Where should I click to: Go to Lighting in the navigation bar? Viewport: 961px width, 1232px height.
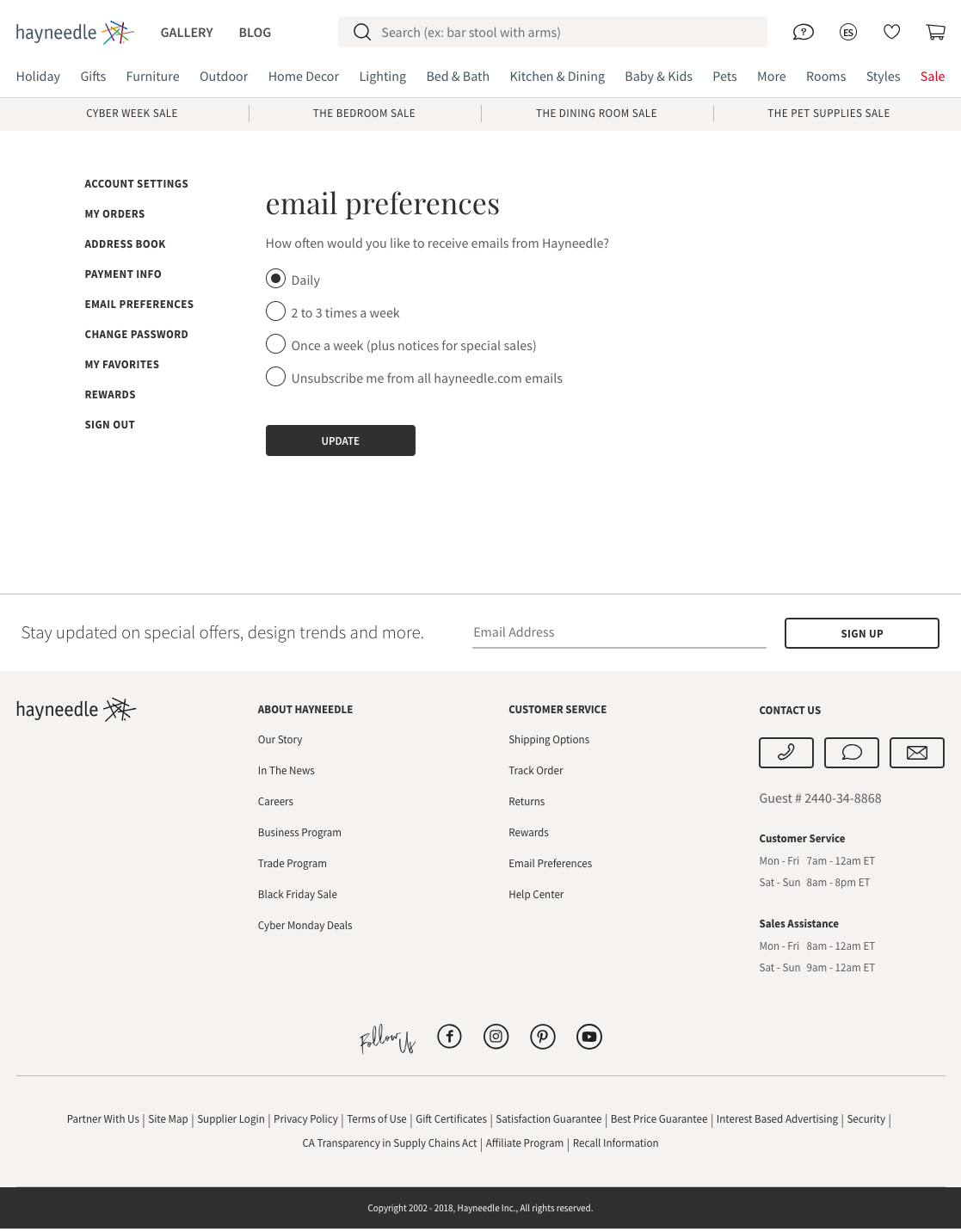[x=382, y=77]
